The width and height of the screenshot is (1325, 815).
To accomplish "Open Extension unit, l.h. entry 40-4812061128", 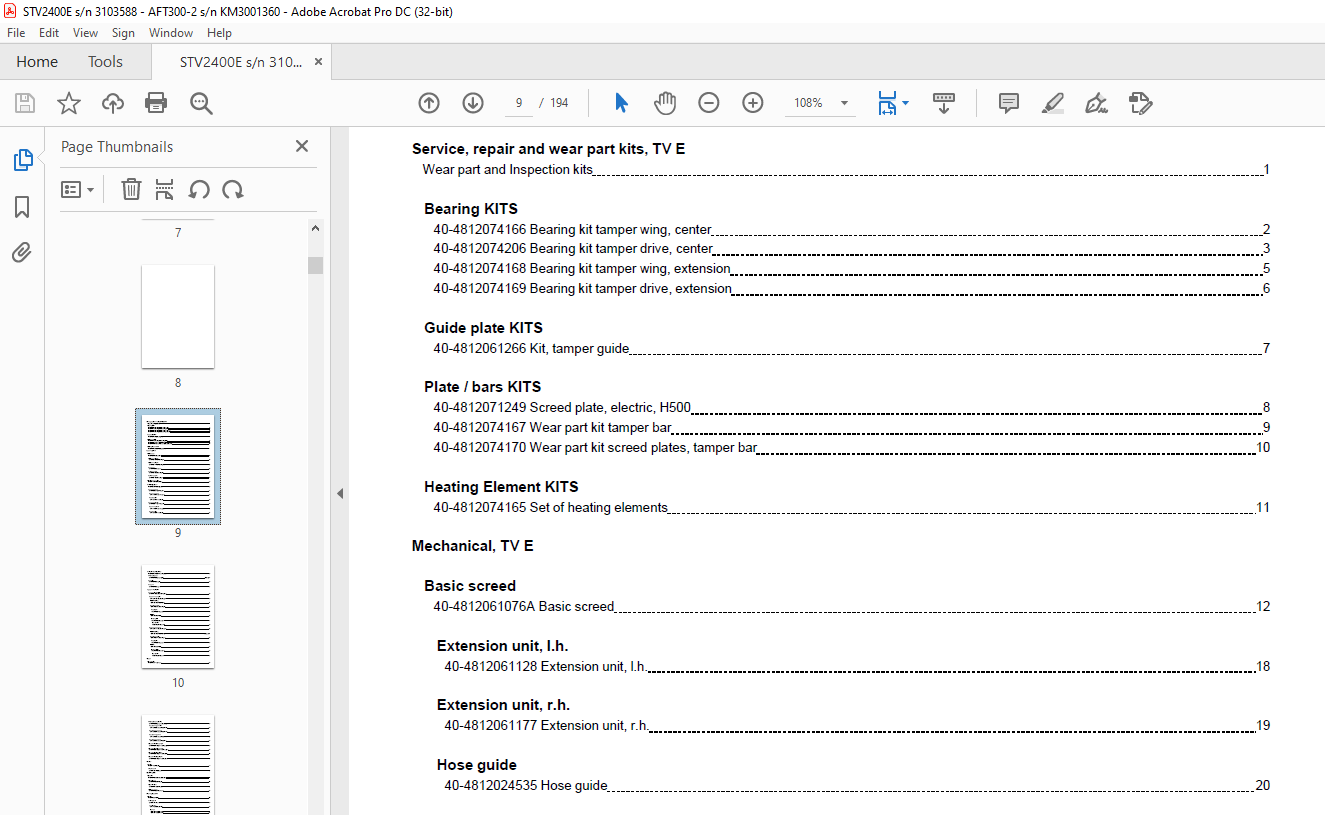I will (857, 666).
